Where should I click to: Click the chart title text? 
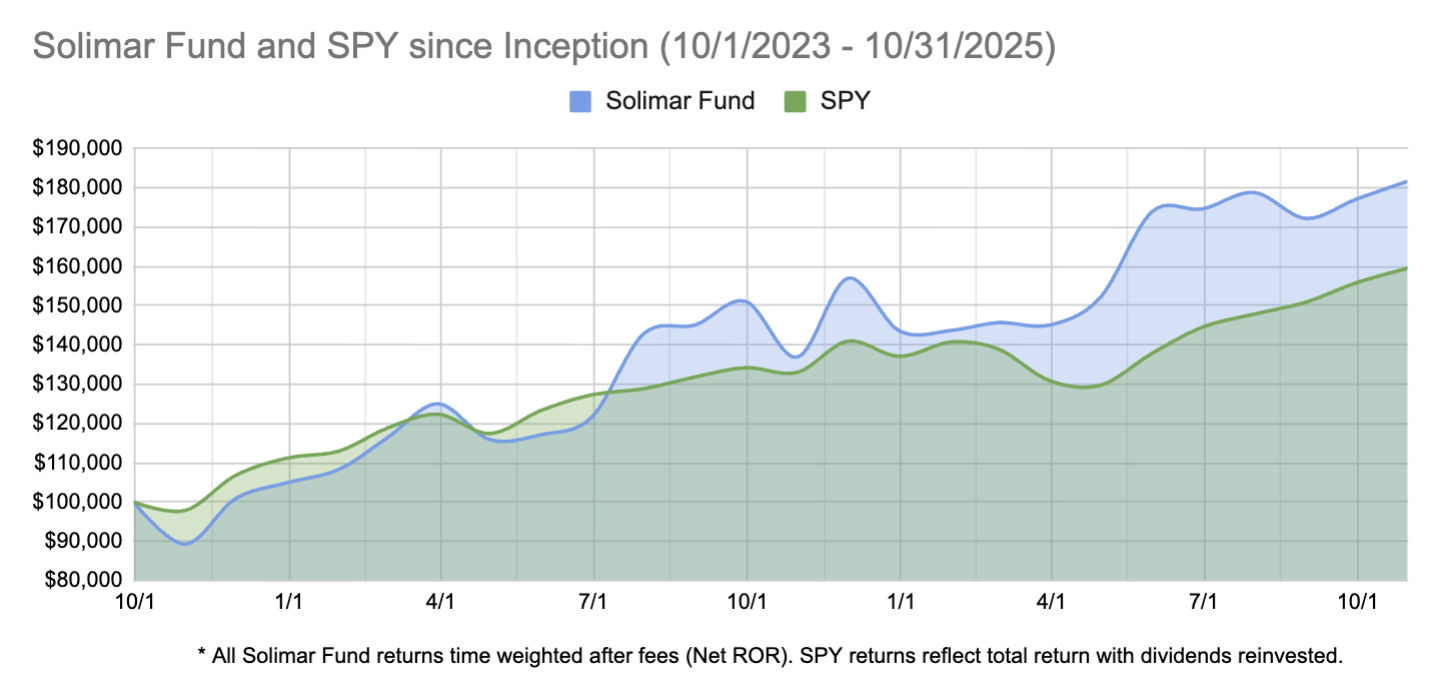tap(544, 48)
